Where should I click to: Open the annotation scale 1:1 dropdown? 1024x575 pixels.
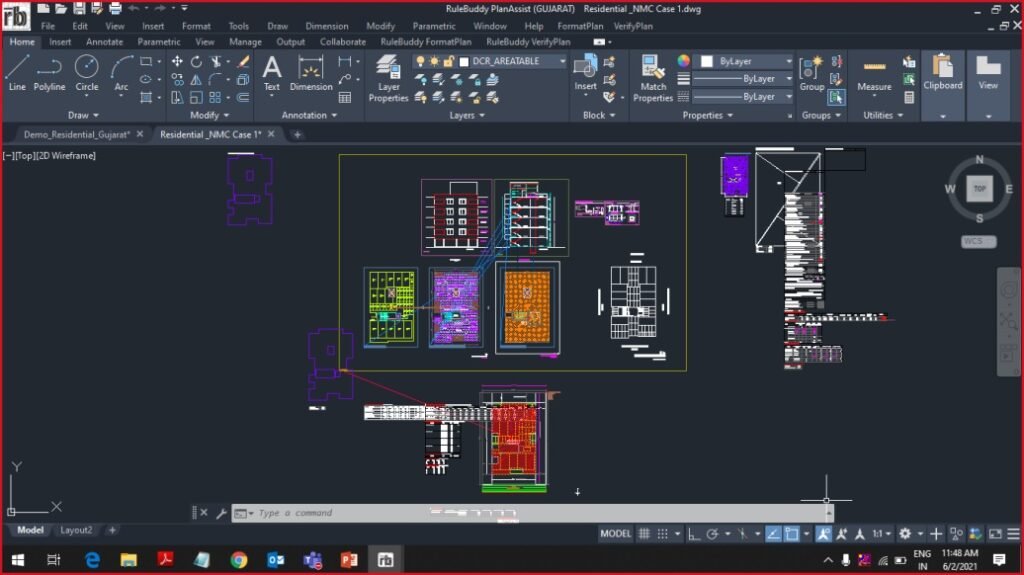882,534
